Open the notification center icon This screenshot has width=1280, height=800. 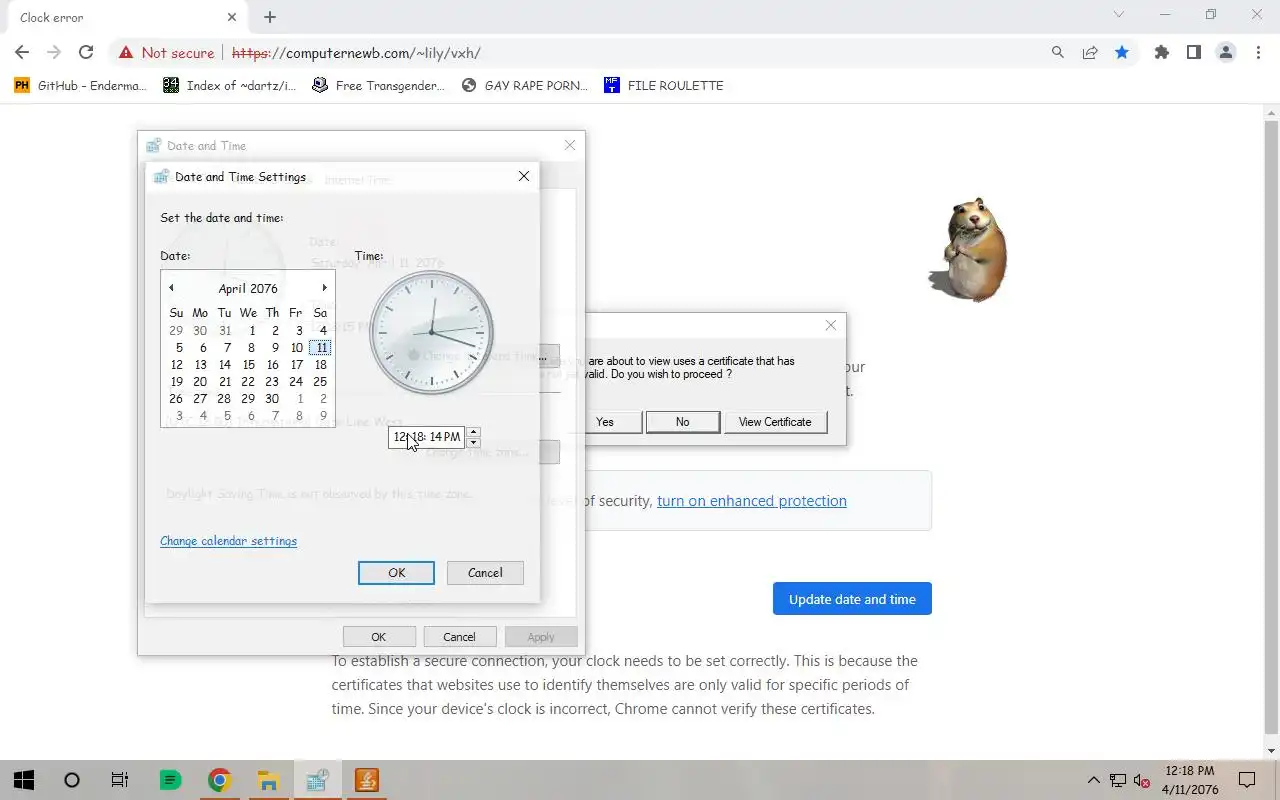click(x=1247, y=780)
